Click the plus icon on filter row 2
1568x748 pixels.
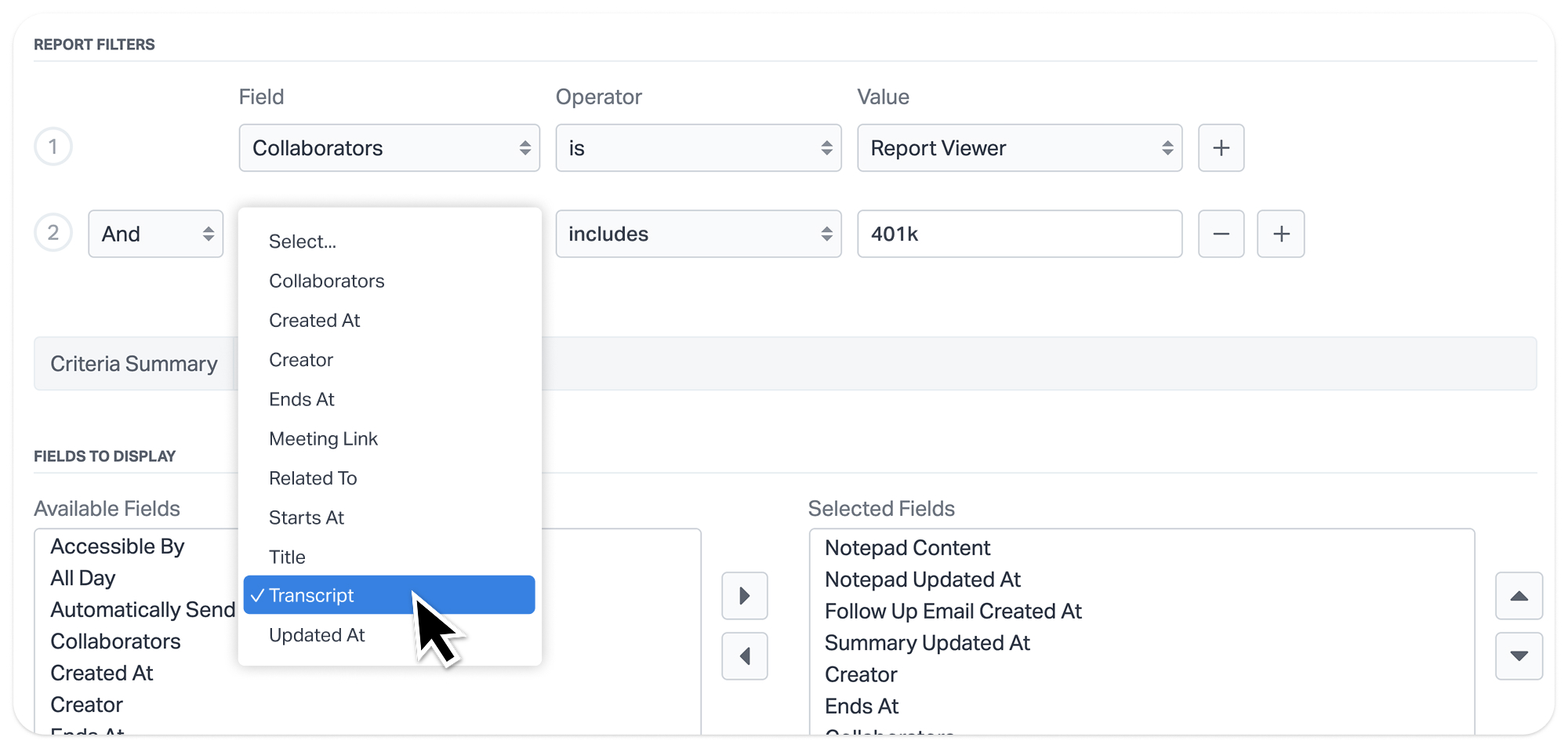(x=1280, y=234)
